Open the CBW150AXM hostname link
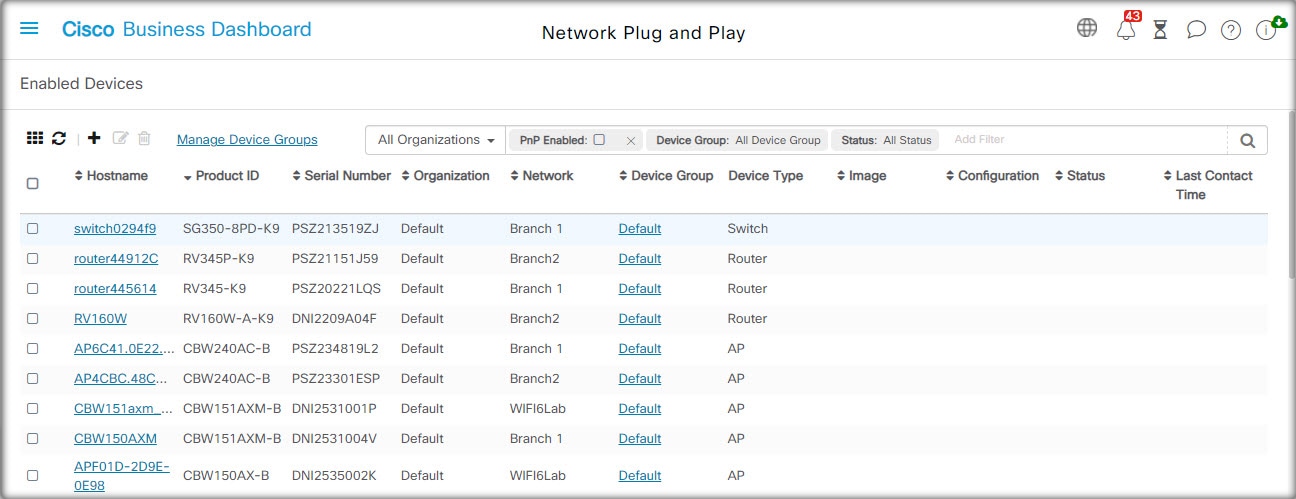 coord(115,438)
